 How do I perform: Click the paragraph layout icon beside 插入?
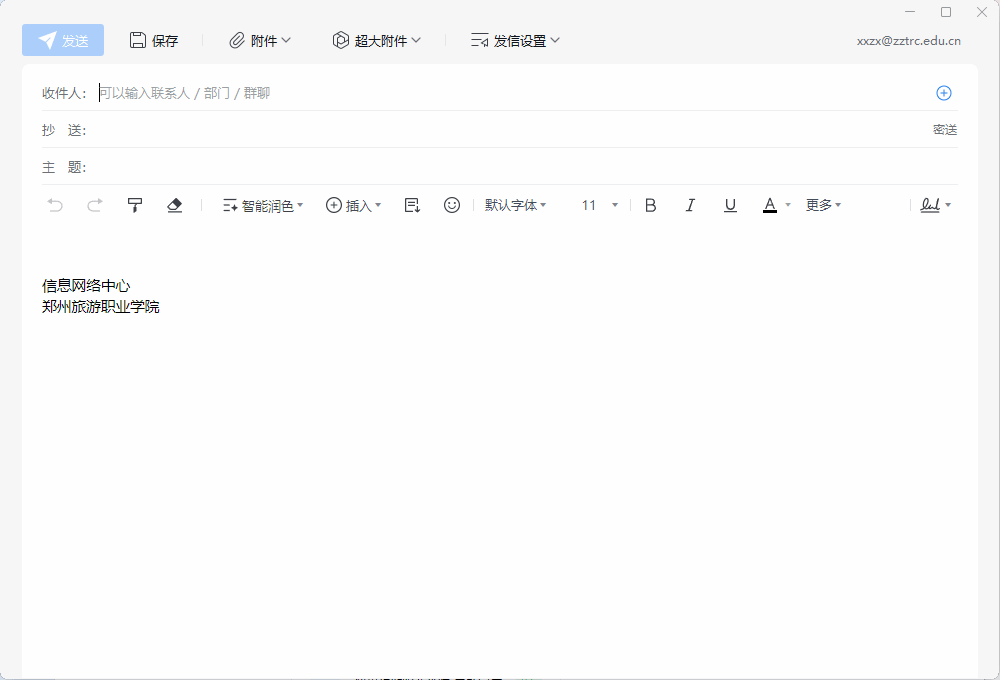412,205
